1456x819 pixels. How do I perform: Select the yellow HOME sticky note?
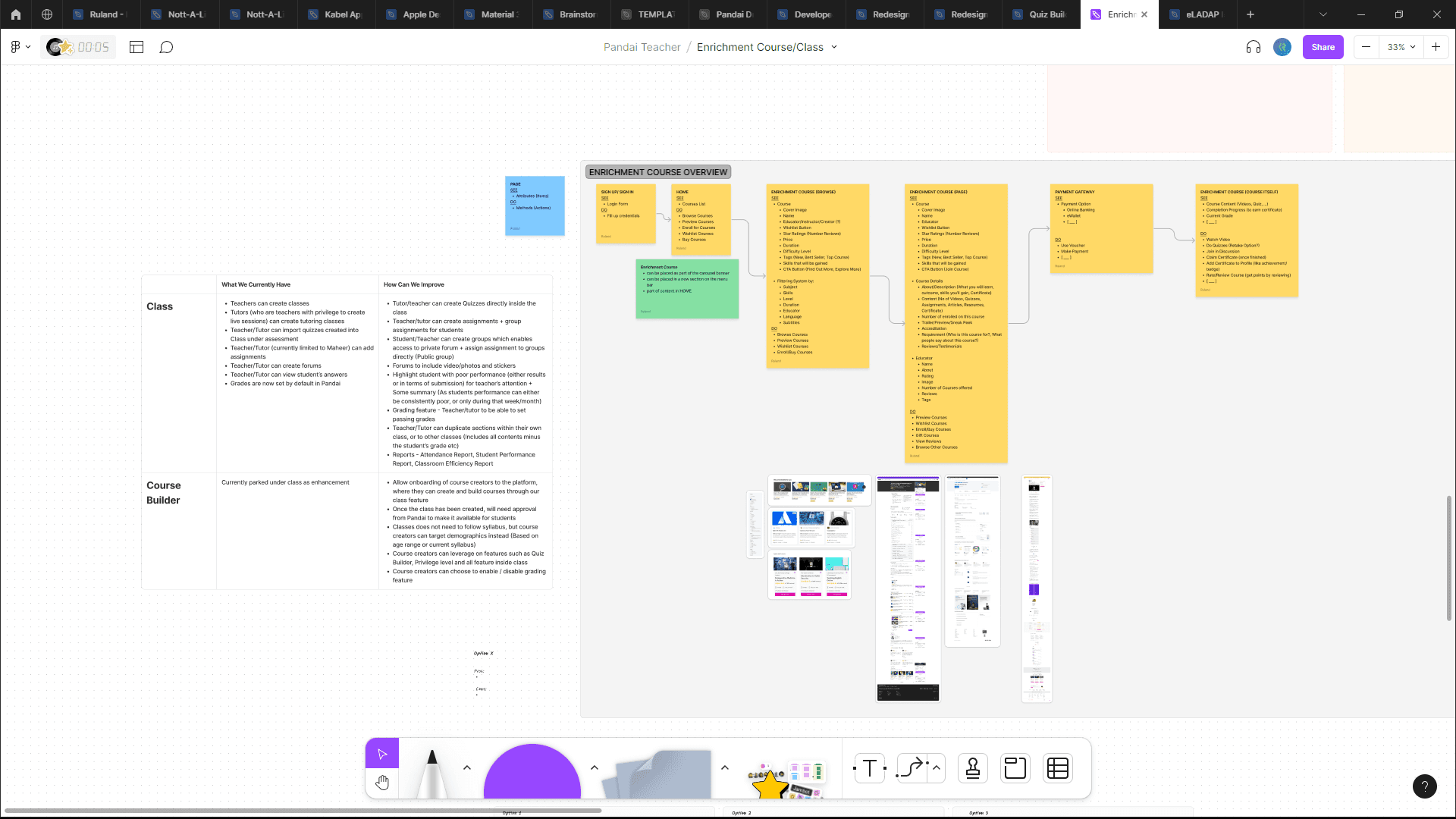701,220
